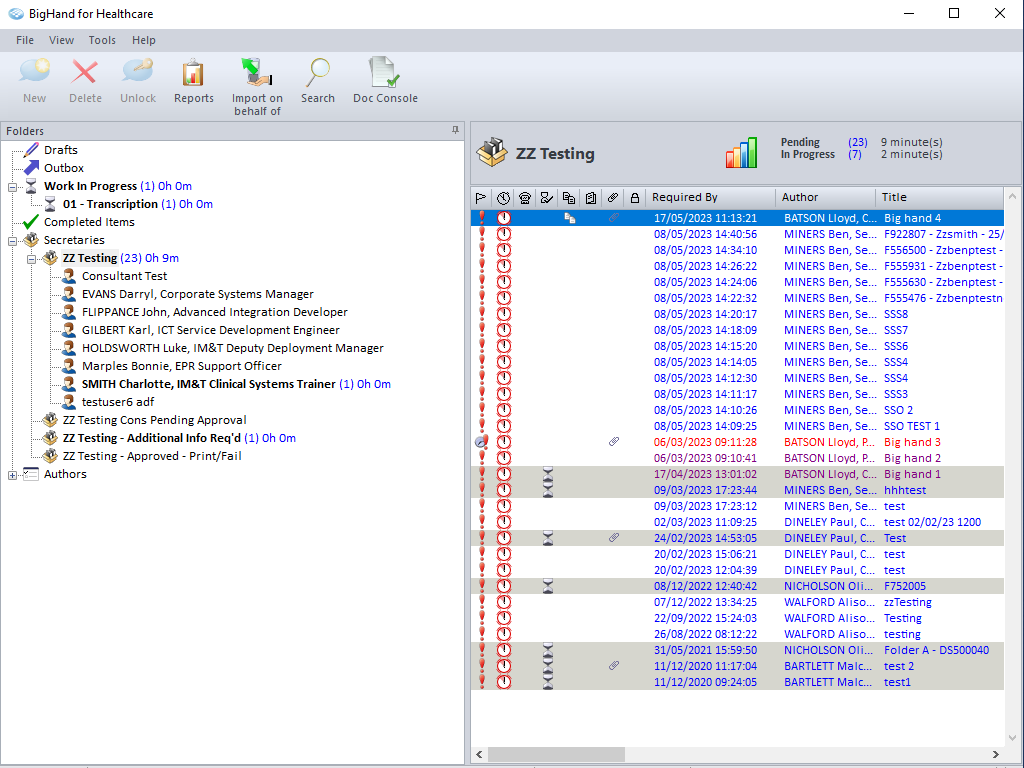
Task: Sort by the clock column header icon
Action: 503,197
